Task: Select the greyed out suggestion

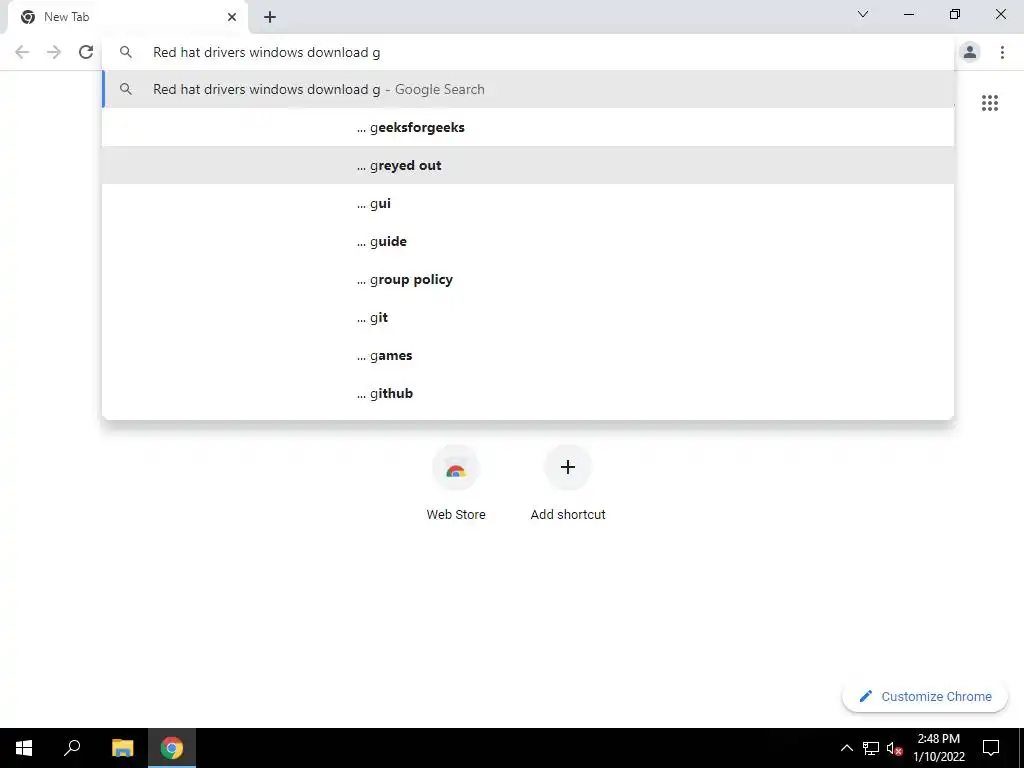Action: (x=528, y=165)
